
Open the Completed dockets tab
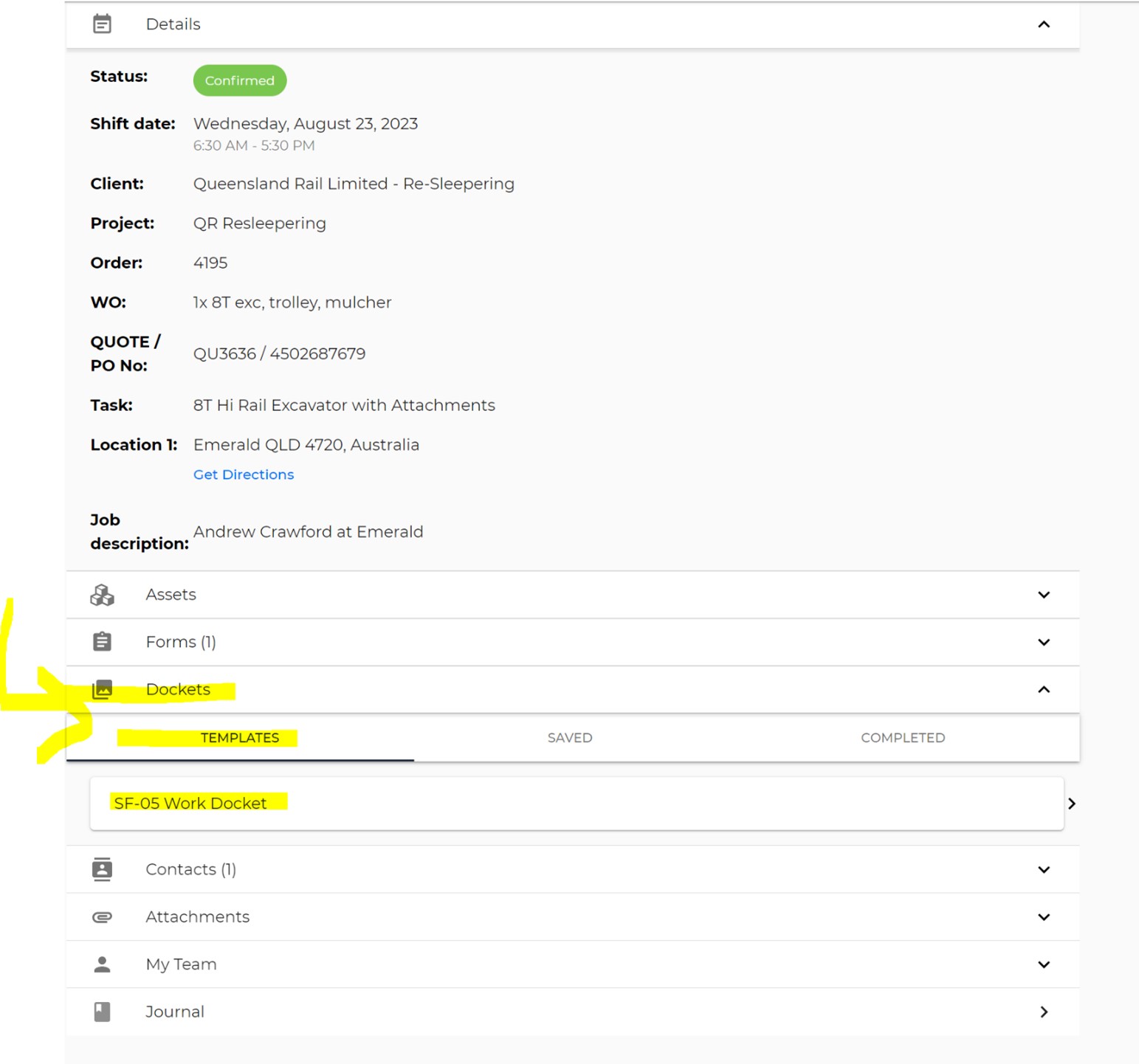(902, 738)
